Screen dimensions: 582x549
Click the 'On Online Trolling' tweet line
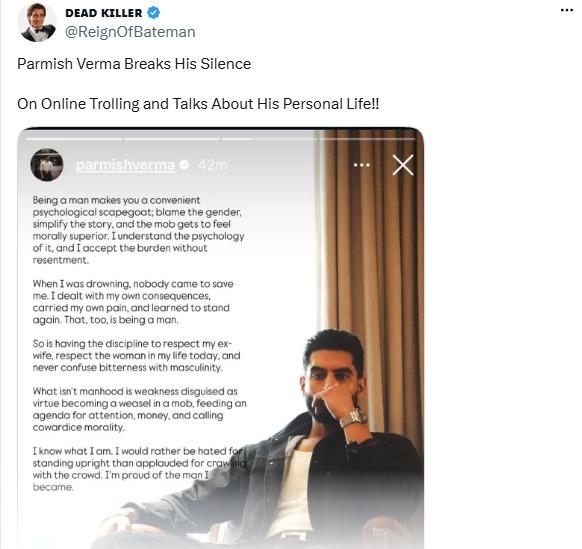coord(198,104)
